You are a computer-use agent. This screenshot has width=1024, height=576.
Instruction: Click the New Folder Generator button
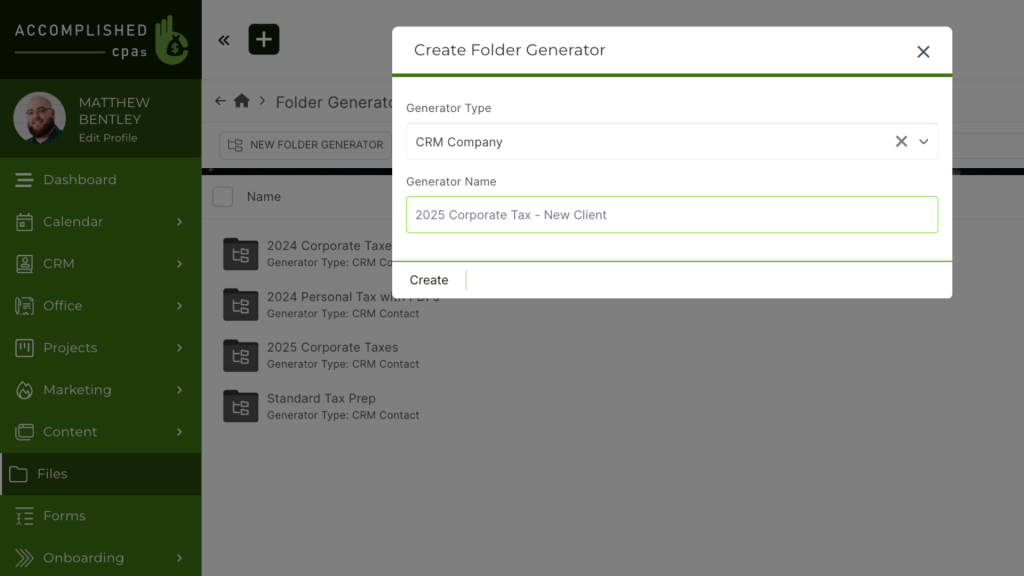(306, 145)
